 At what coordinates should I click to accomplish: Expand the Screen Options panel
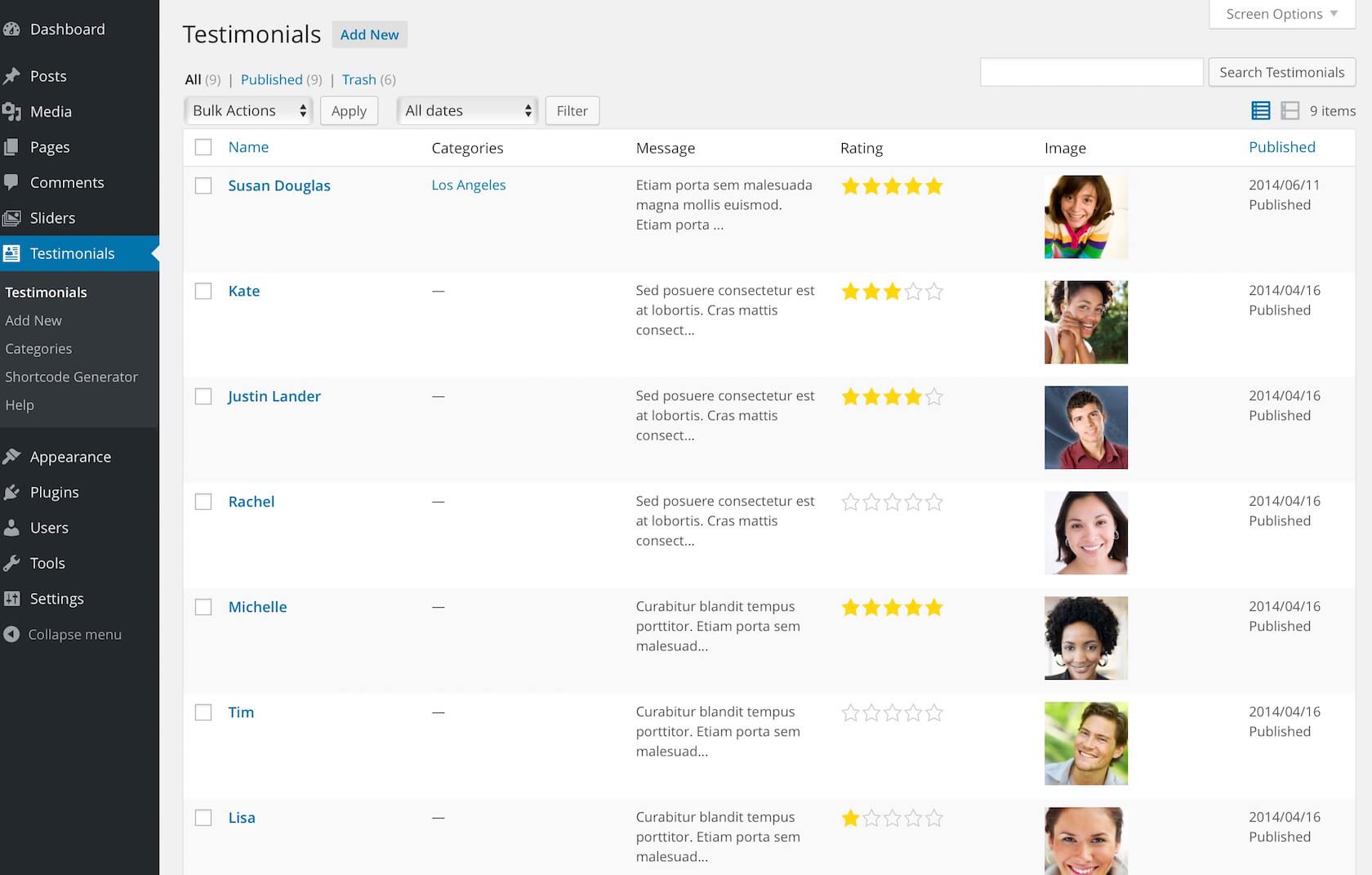click(x=1281, y=14)
